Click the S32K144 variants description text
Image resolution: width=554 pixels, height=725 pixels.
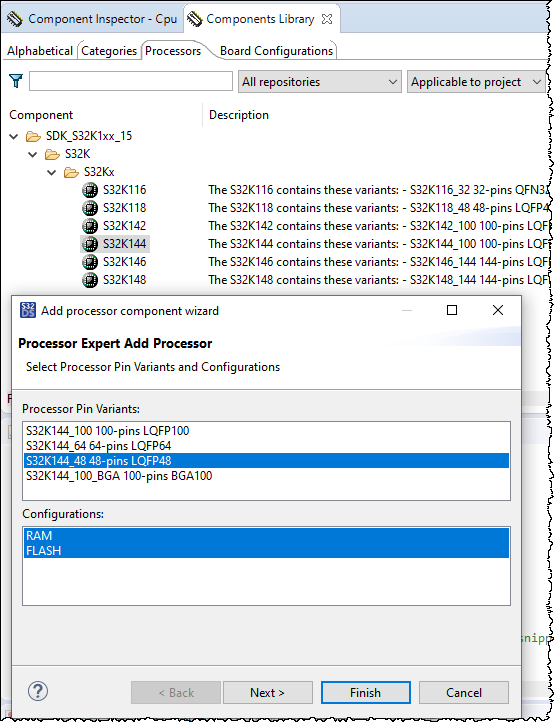(x=378, y=244)
